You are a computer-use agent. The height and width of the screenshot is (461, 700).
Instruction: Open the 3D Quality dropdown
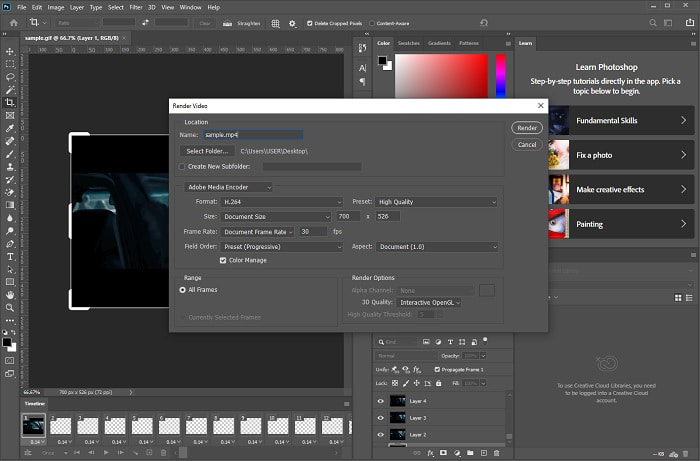click(429, 303)
